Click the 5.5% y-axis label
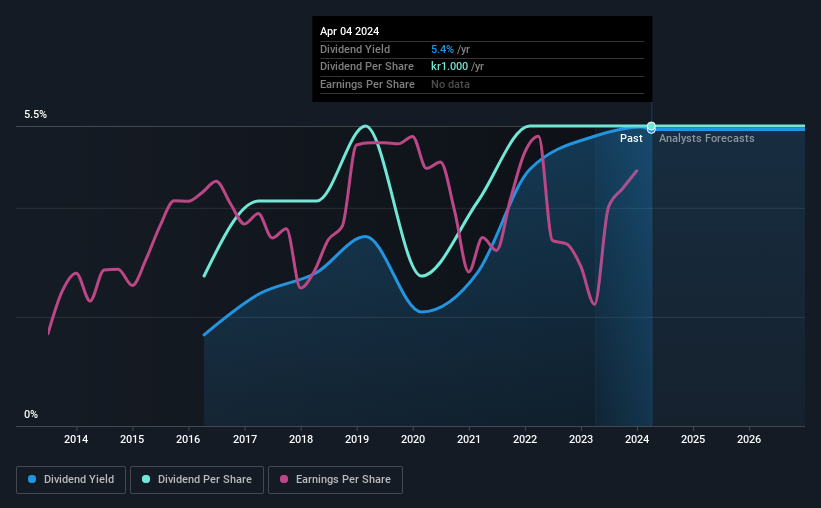821x508 pixels. tap(36, 115)
